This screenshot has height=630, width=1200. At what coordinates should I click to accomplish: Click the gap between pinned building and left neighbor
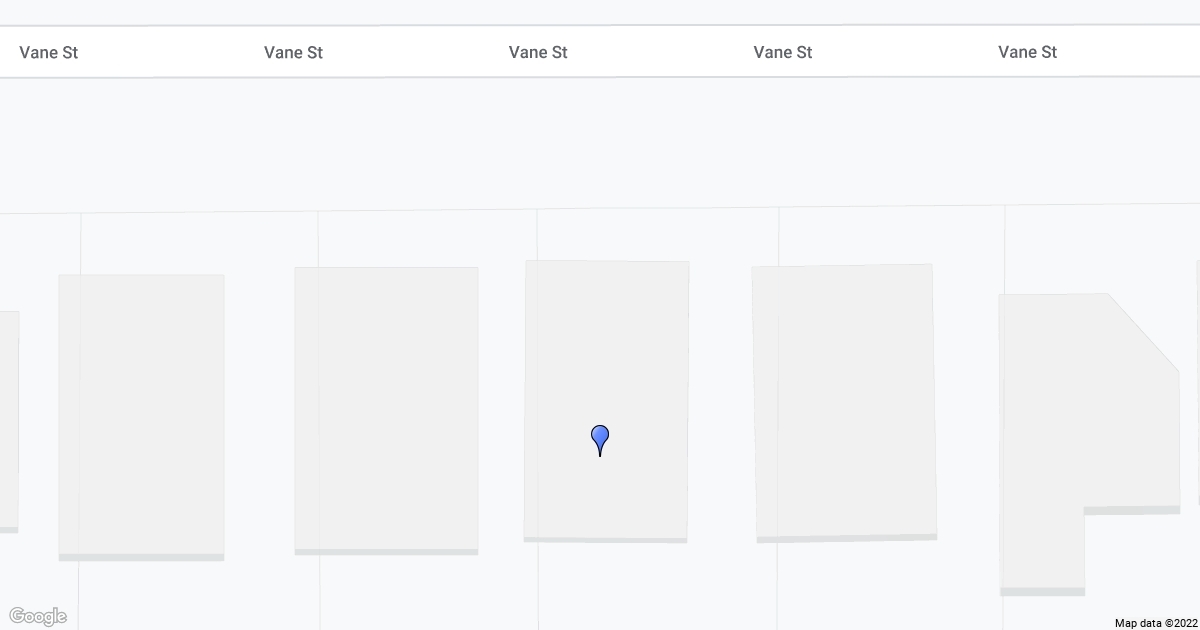coord(501,400)
